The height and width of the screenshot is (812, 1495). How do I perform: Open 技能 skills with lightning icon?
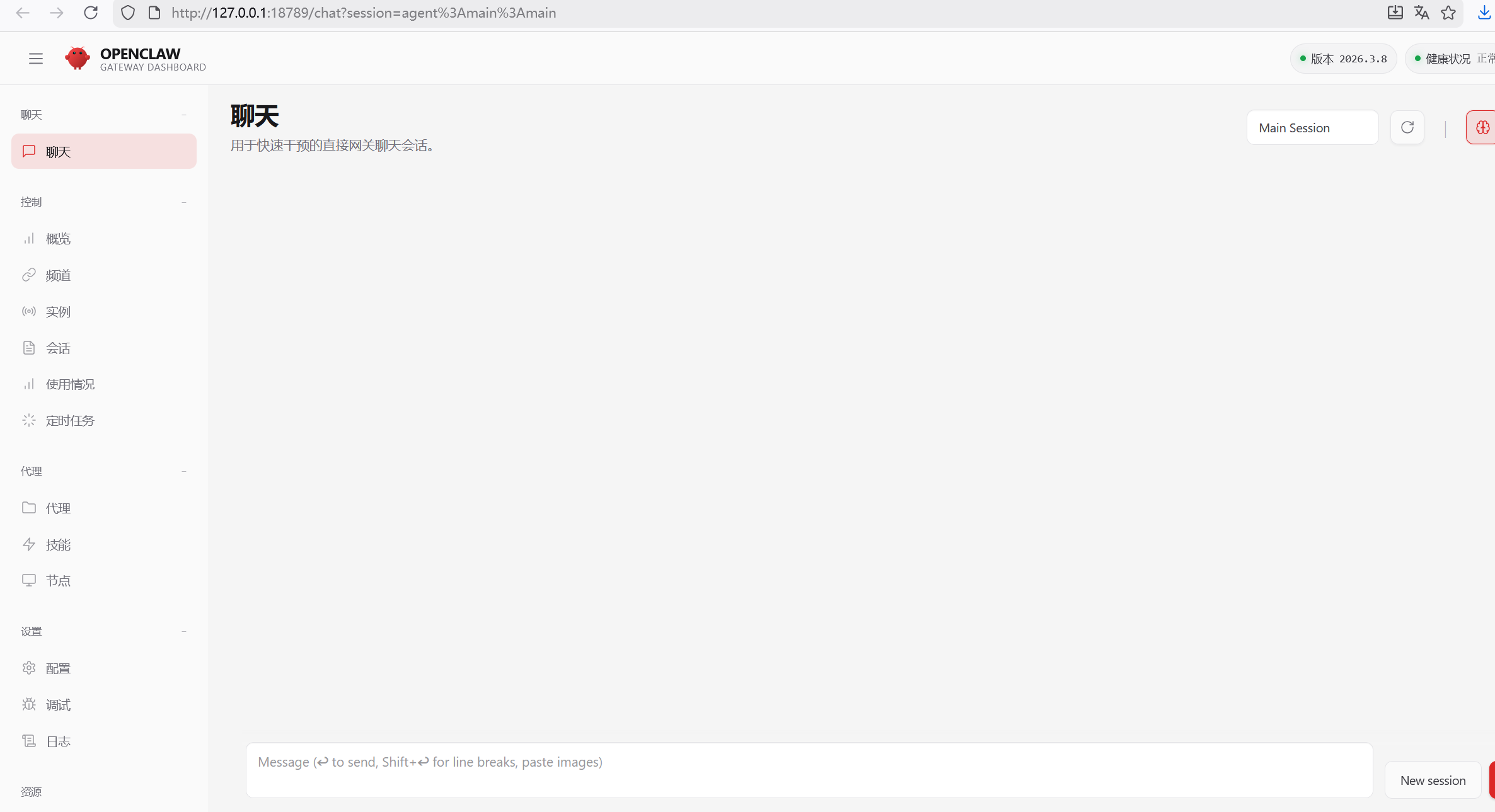(x=58, y=545)
